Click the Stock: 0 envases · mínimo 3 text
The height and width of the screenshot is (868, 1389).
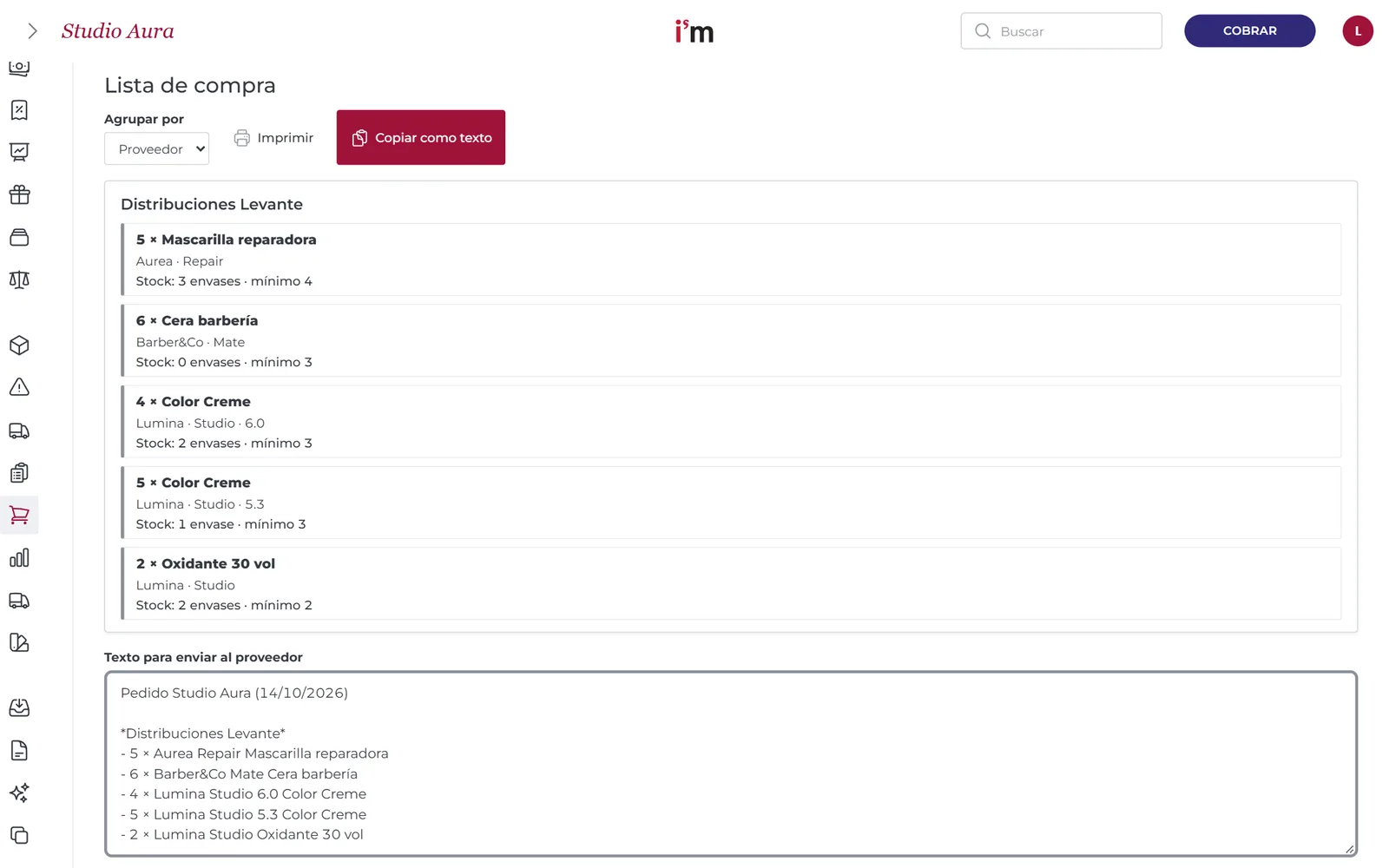click(x=224, y=362)
